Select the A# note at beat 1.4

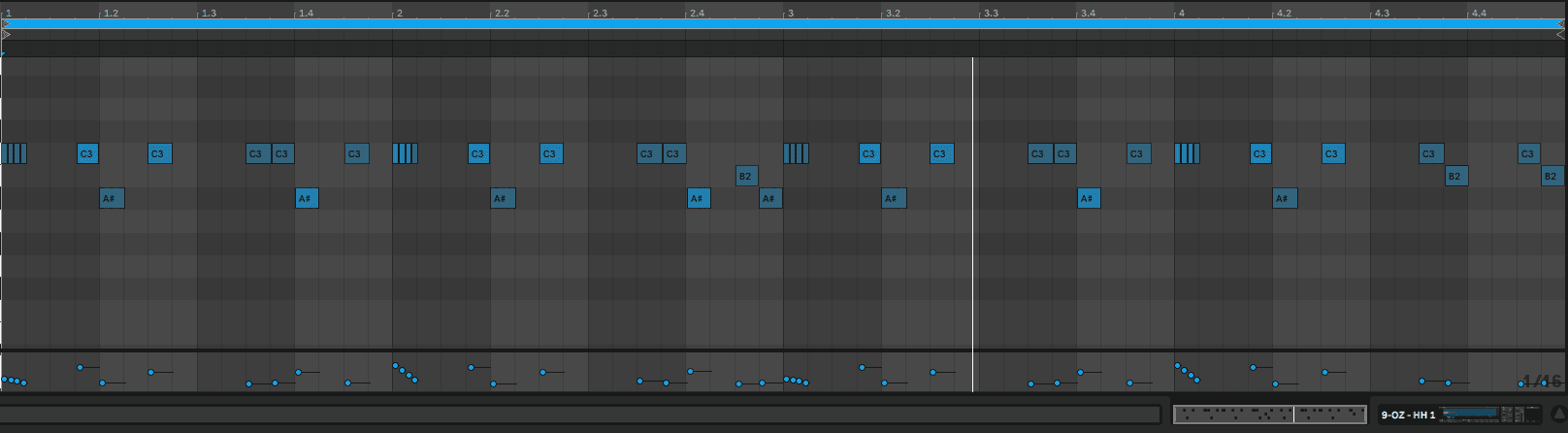[x=307, y=198]
